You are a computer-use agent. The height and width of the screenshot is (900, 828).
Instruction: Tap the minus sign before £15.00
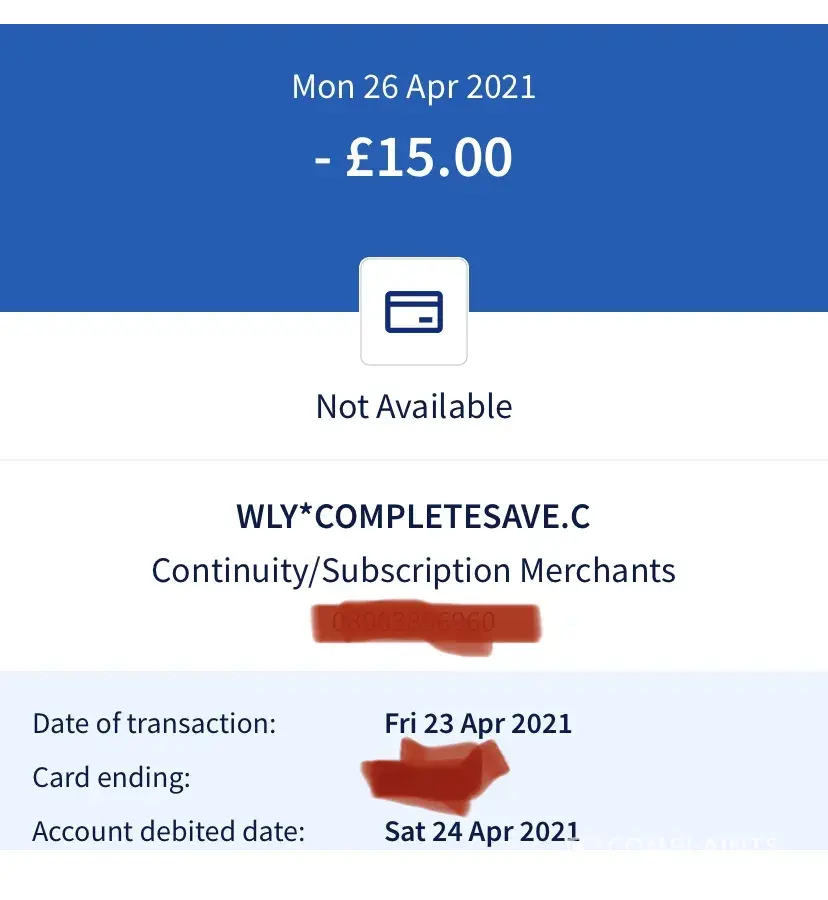(x=323, y=160)
